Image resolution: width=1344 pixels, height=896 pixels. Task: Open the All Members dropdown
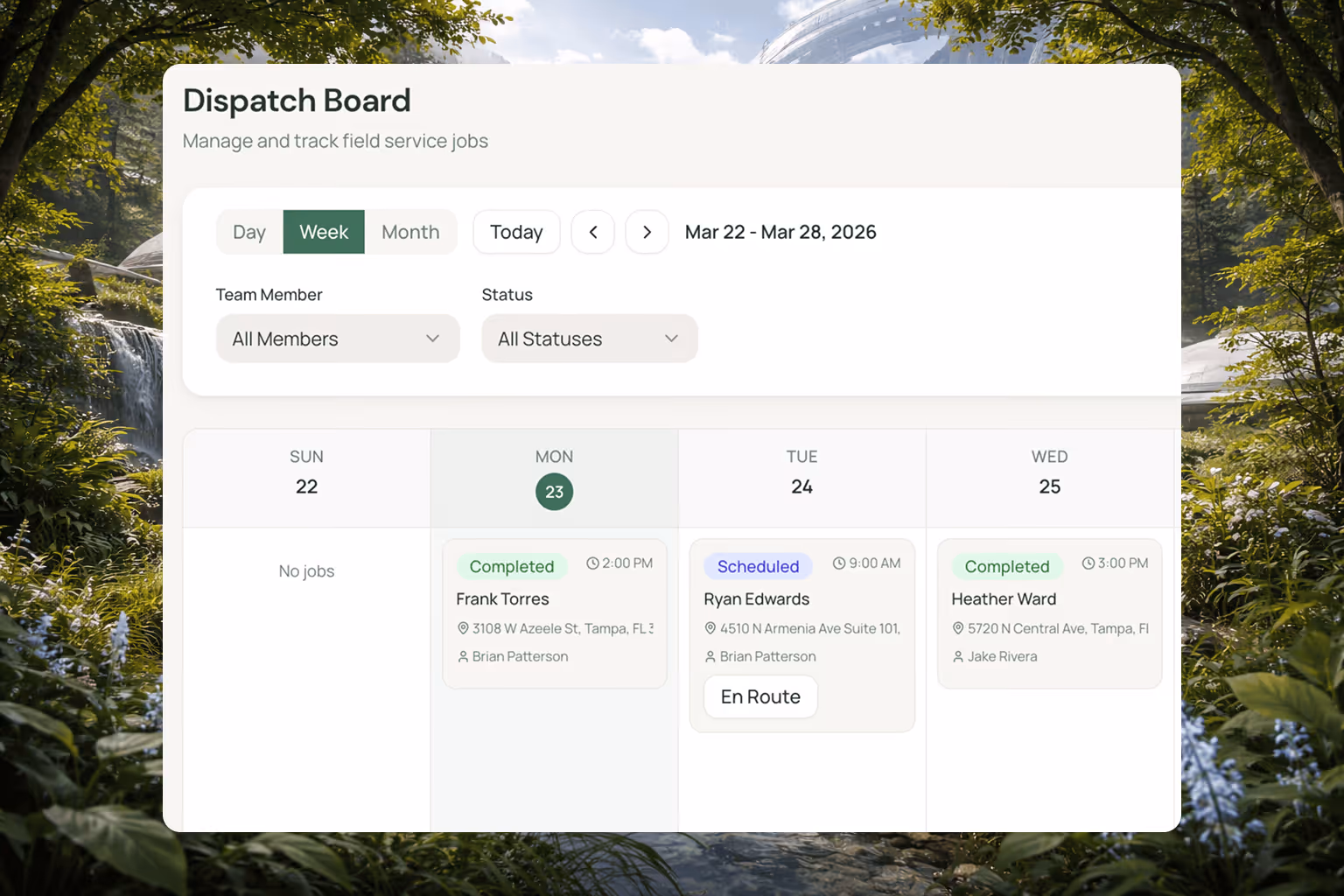338,339
